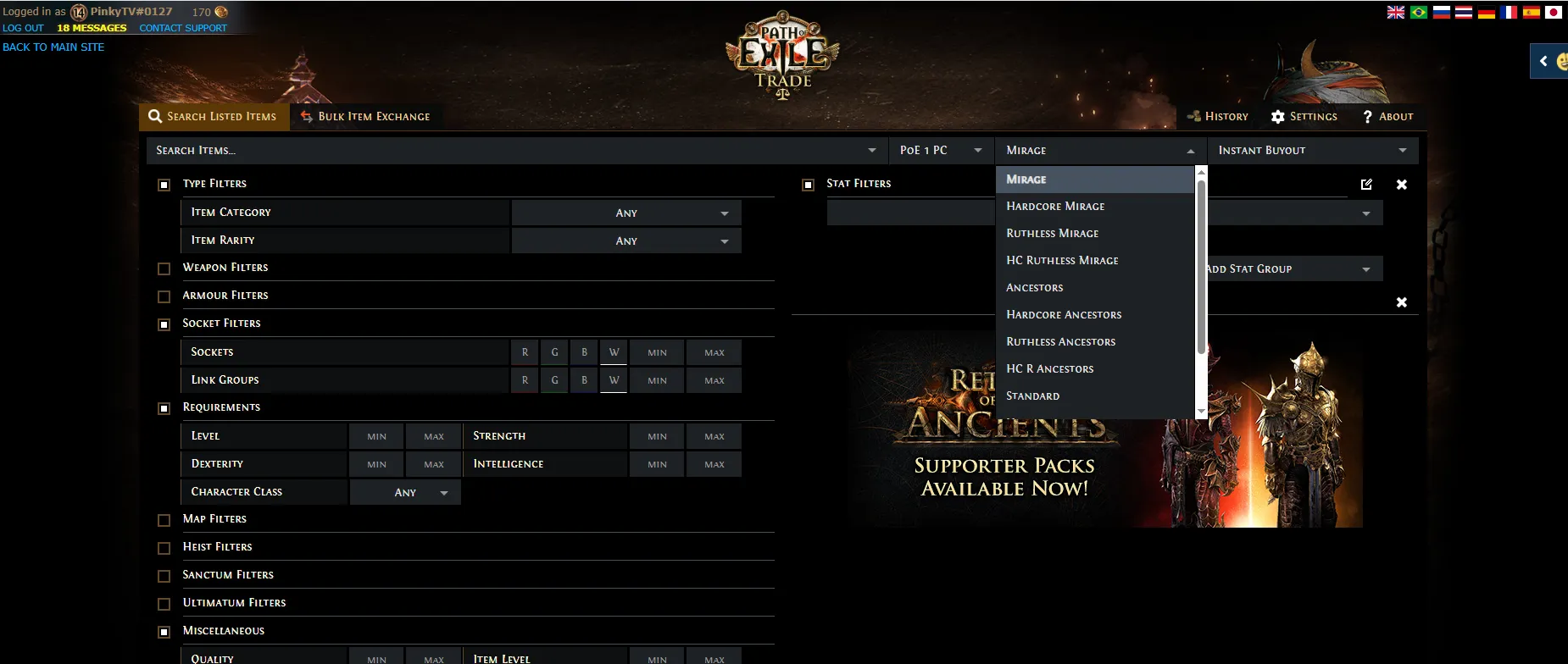The width and height of the screenshot is (1568, 664).
Task: Click the league list scroll down arrow
Action: [x=1200, y=412]
